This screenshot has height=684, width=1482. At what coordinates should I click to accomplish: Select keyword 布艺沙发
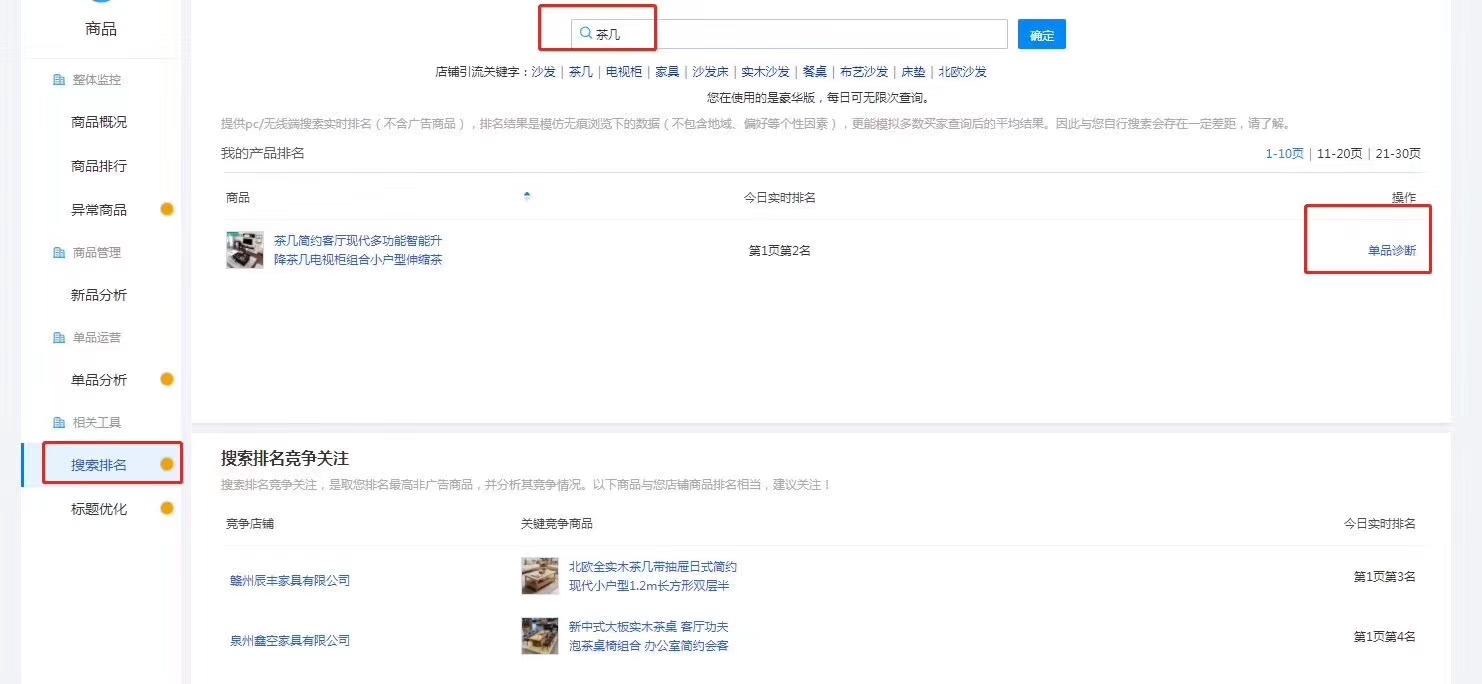pos(864,72)
